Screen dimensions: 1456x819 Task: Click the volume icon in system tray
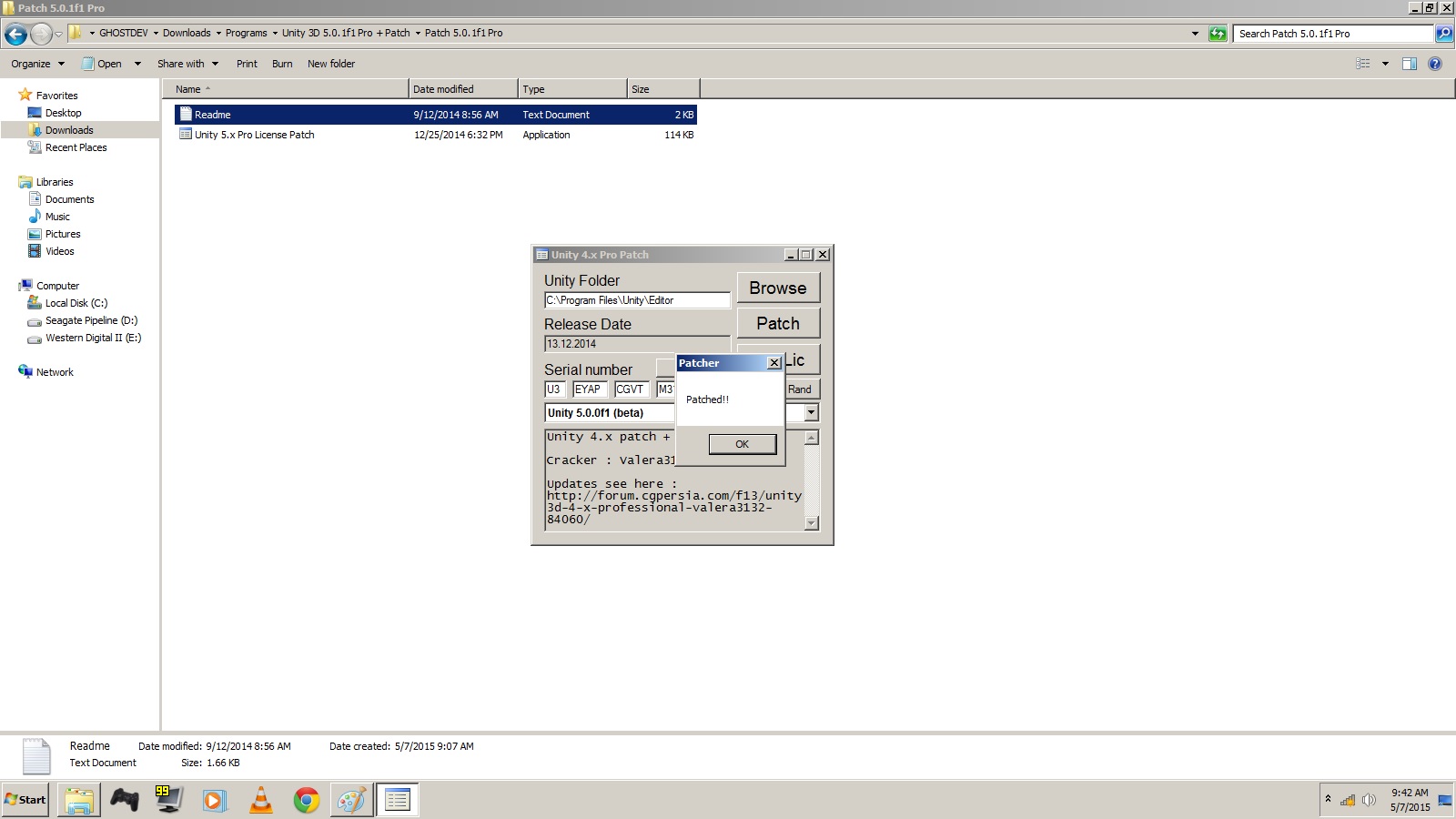pos(1369,801)
